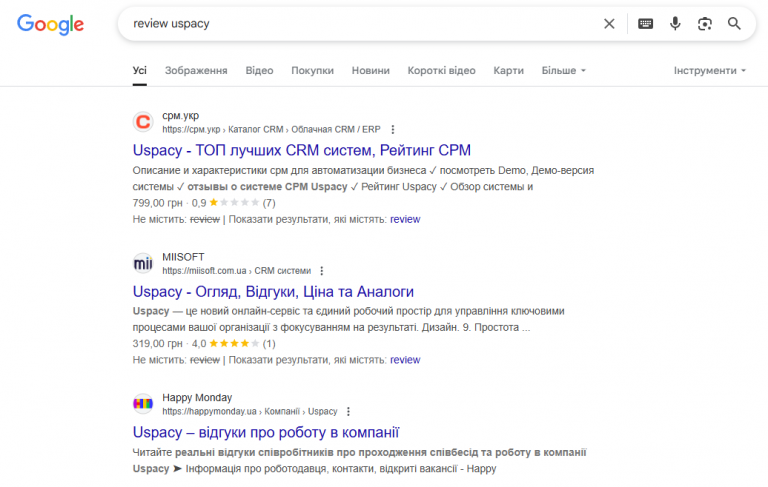Switch to the Зображення tab
The width and height of the screenshot is (768, 487).
click(196, 71)
